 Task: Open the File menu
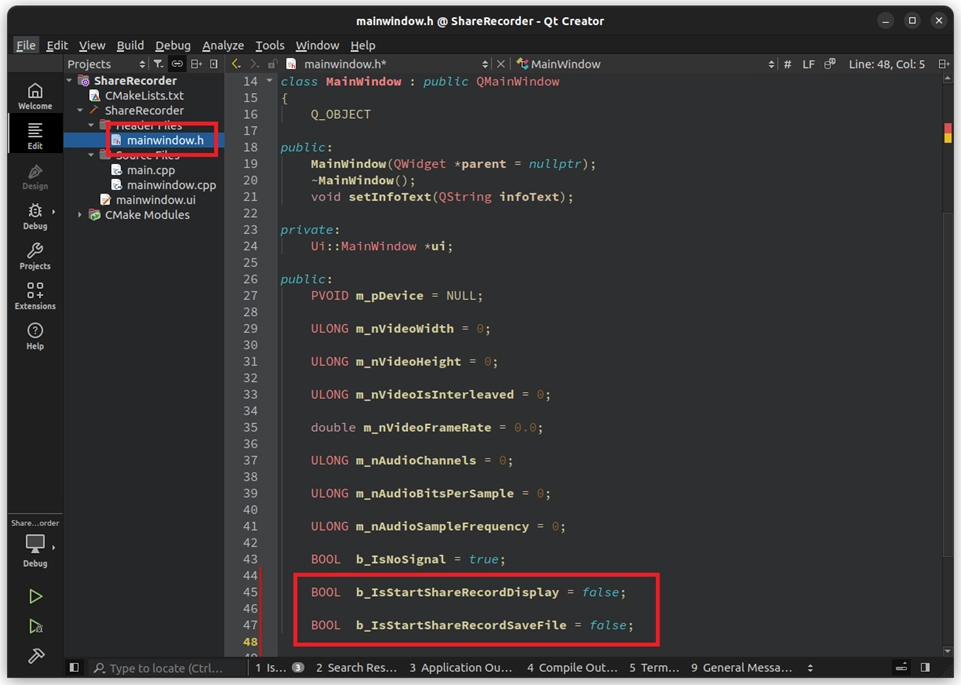[26, 45]
